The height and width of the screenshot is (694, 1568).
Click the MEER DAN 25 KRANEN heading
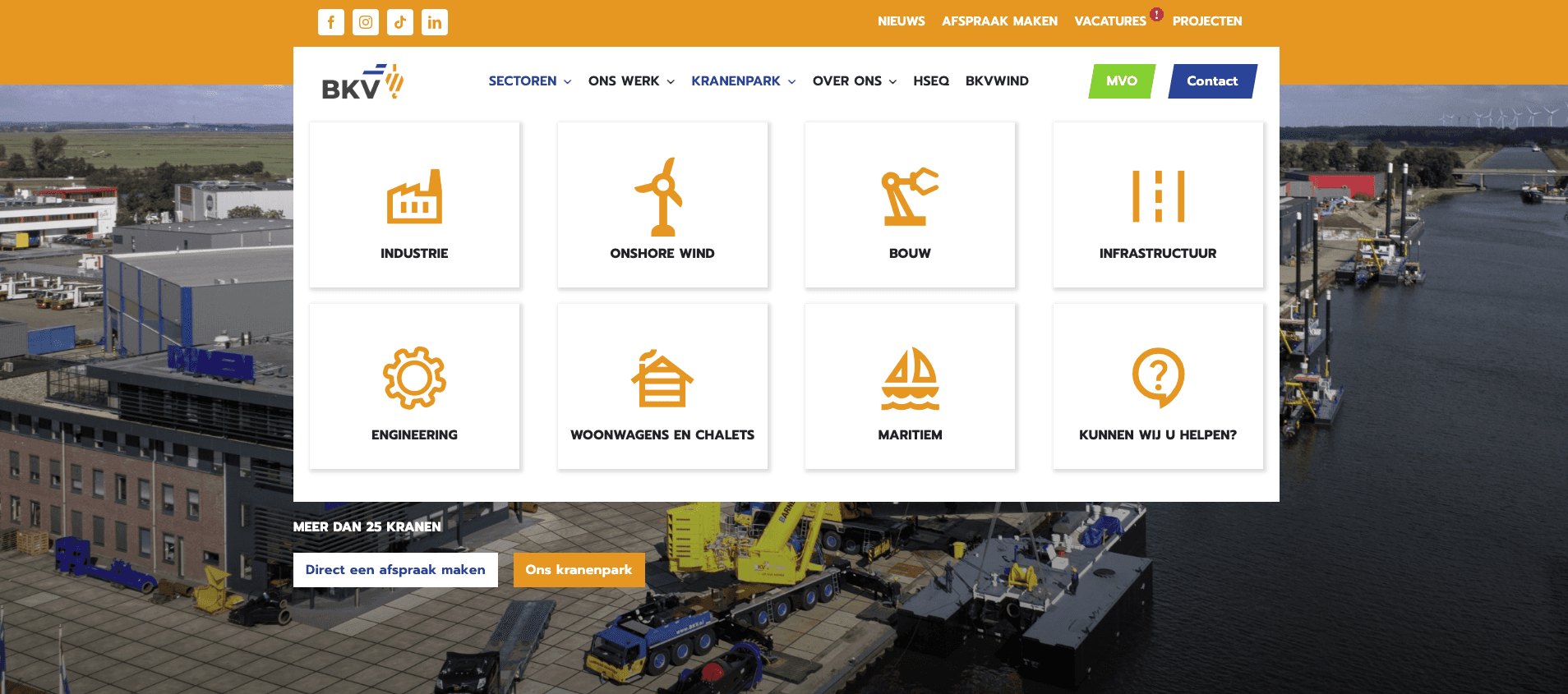click(367, 527)
